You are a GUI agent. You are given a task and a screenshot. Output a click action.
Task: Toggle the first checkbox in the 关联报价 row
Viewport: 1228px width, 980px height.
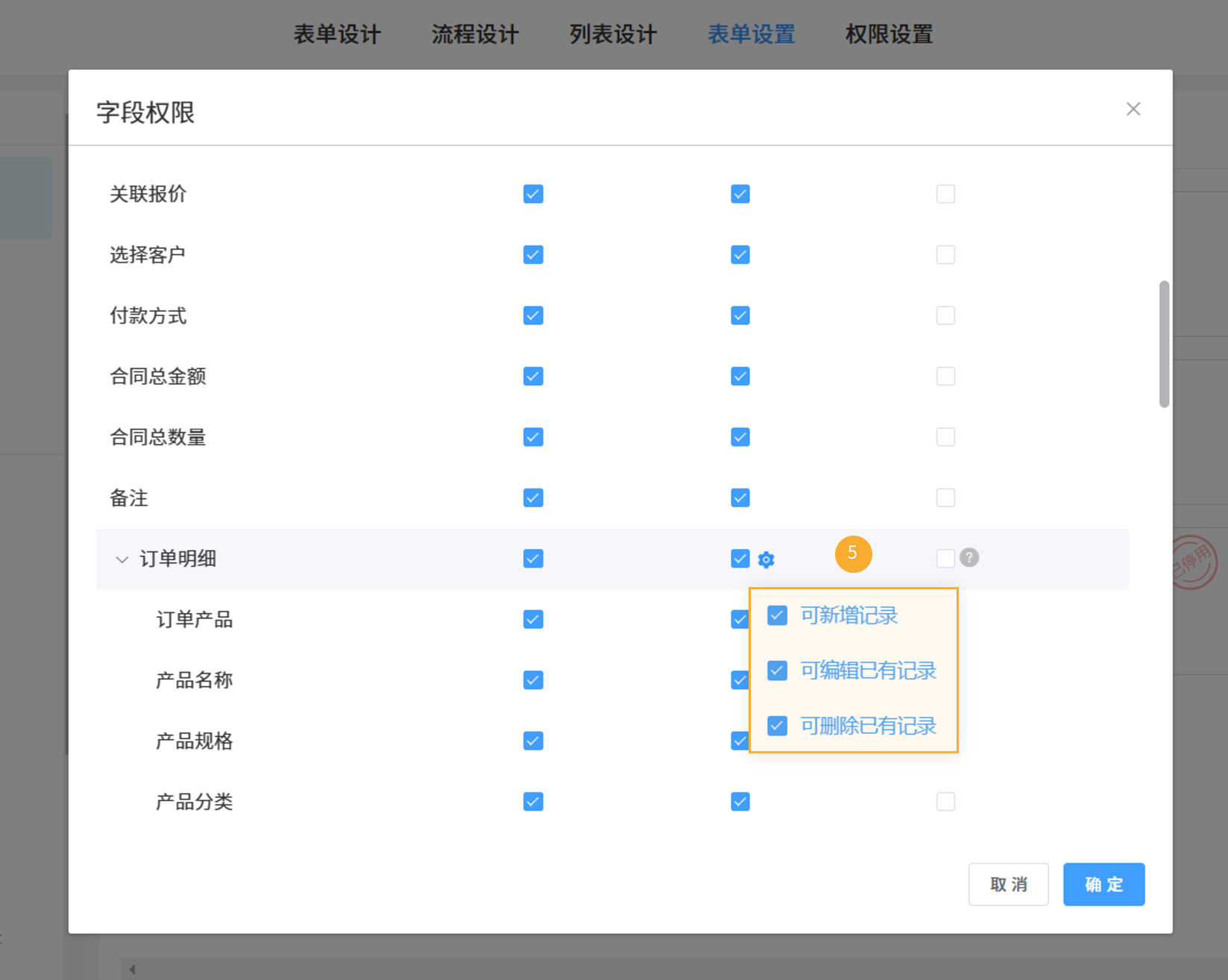tap(533, 194)
